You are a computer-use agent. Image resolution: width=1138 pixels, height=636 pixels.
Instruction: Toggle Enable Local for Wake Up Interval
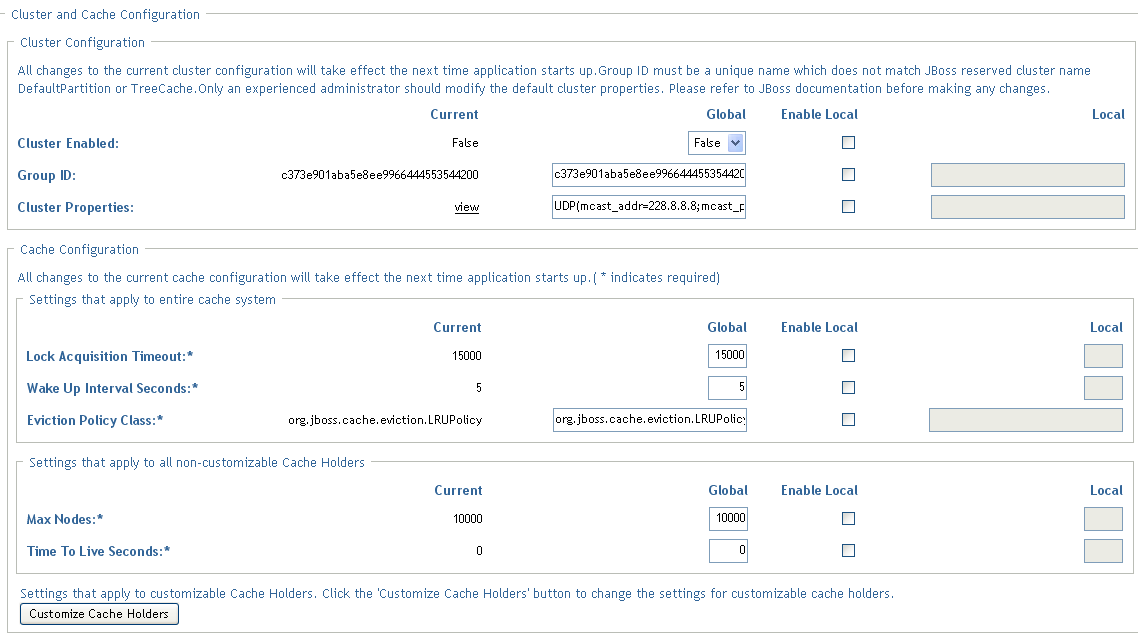click(848, 388)
